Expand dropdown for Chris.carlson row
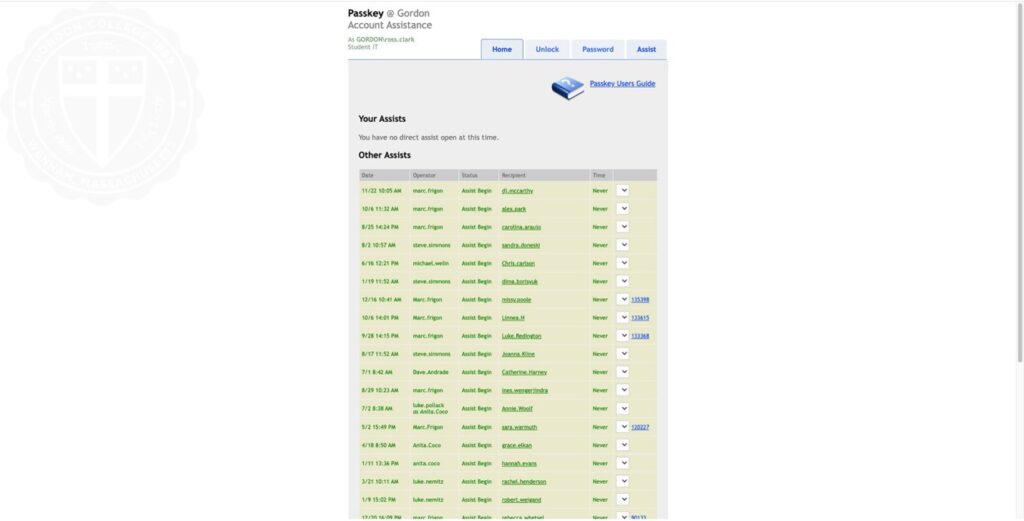The height and width of the screenshot is (521, 1024). (x=623, y=263)
